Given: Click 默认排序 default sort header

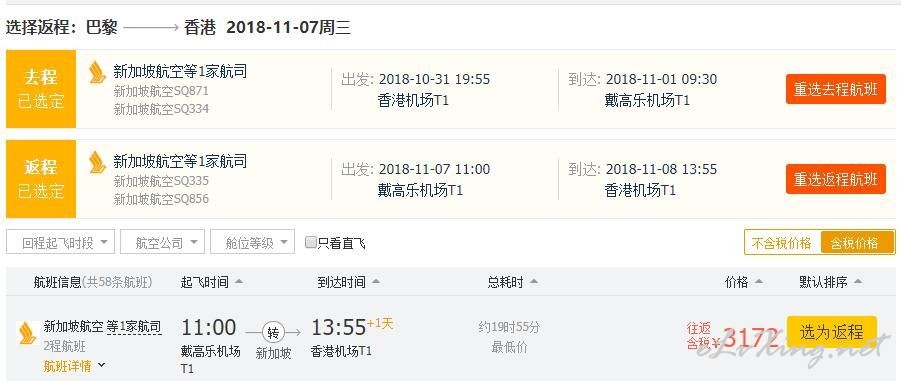Looking at the screenshot, I should (x=830, y=282).
